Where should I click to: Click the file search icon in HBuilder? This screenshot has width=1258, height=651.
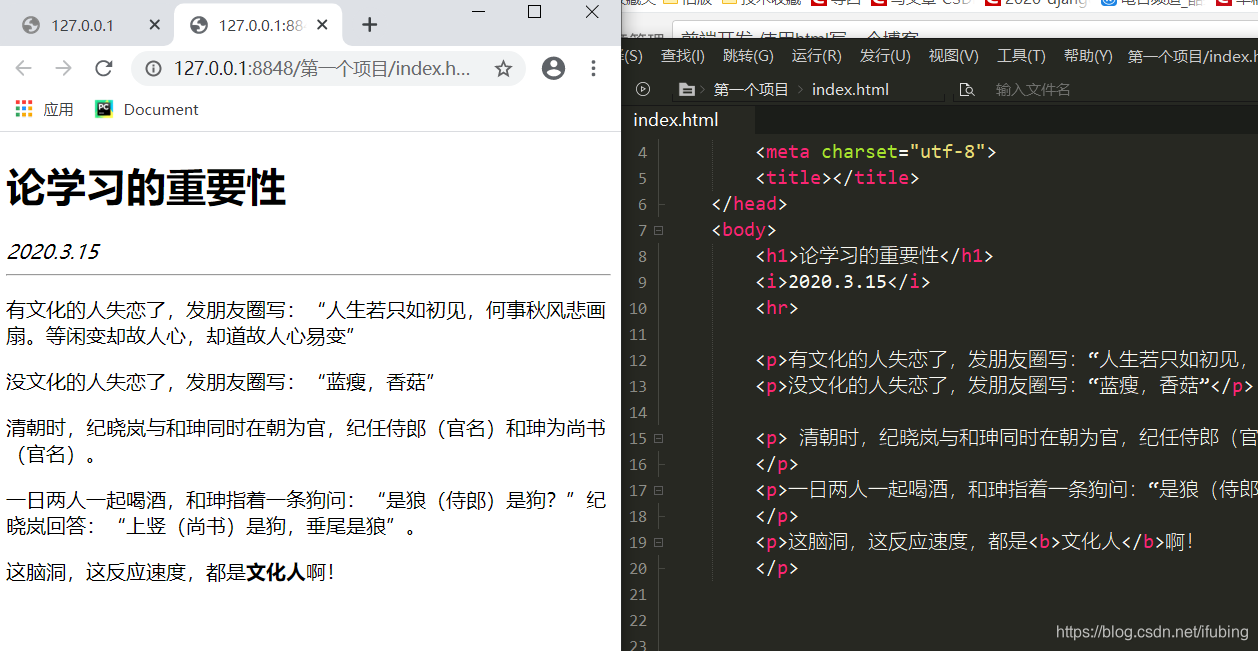pos(966,89)
